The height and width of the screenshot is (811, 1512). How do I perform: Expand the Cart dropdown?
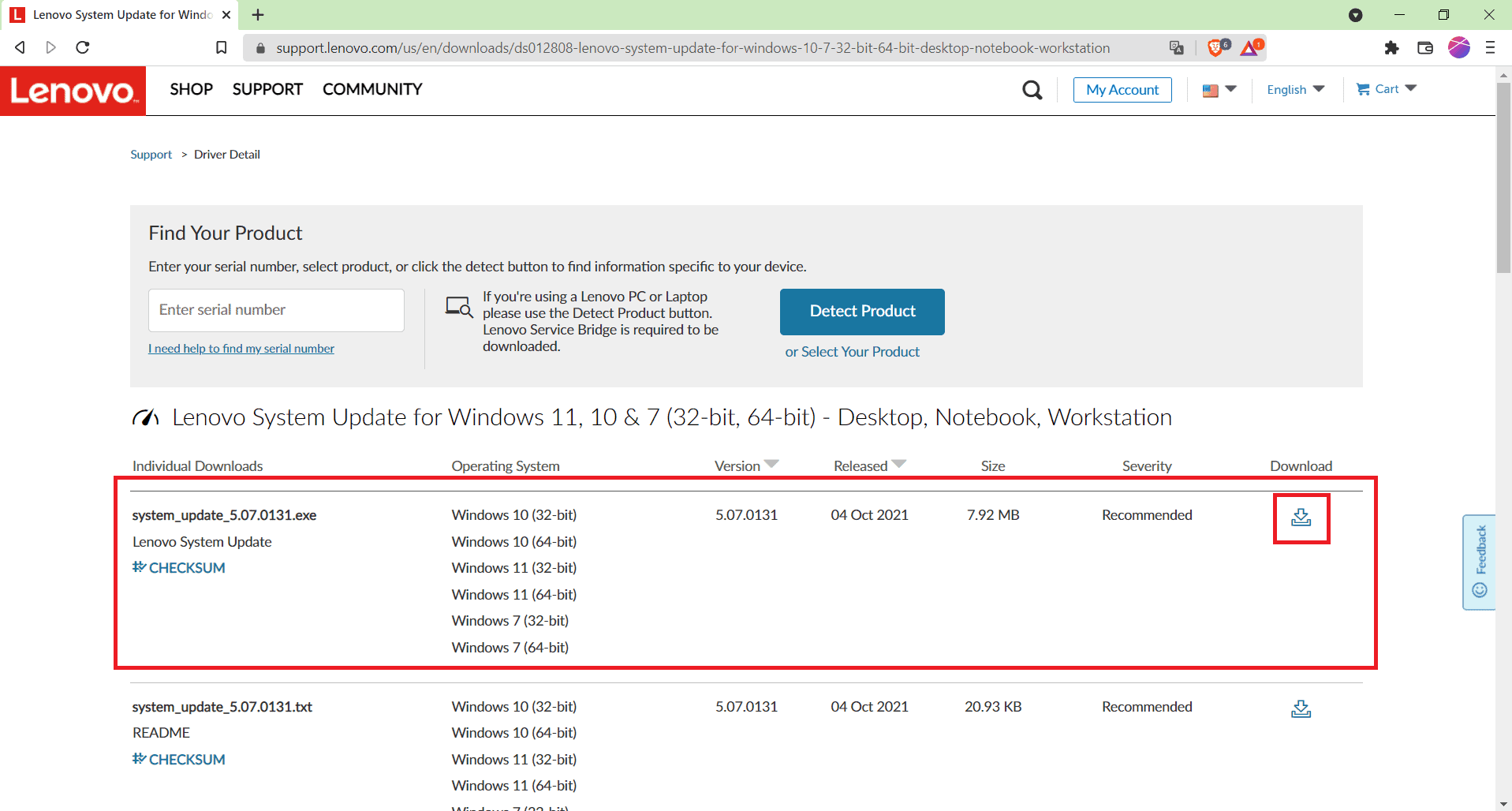pos(1386,89)
